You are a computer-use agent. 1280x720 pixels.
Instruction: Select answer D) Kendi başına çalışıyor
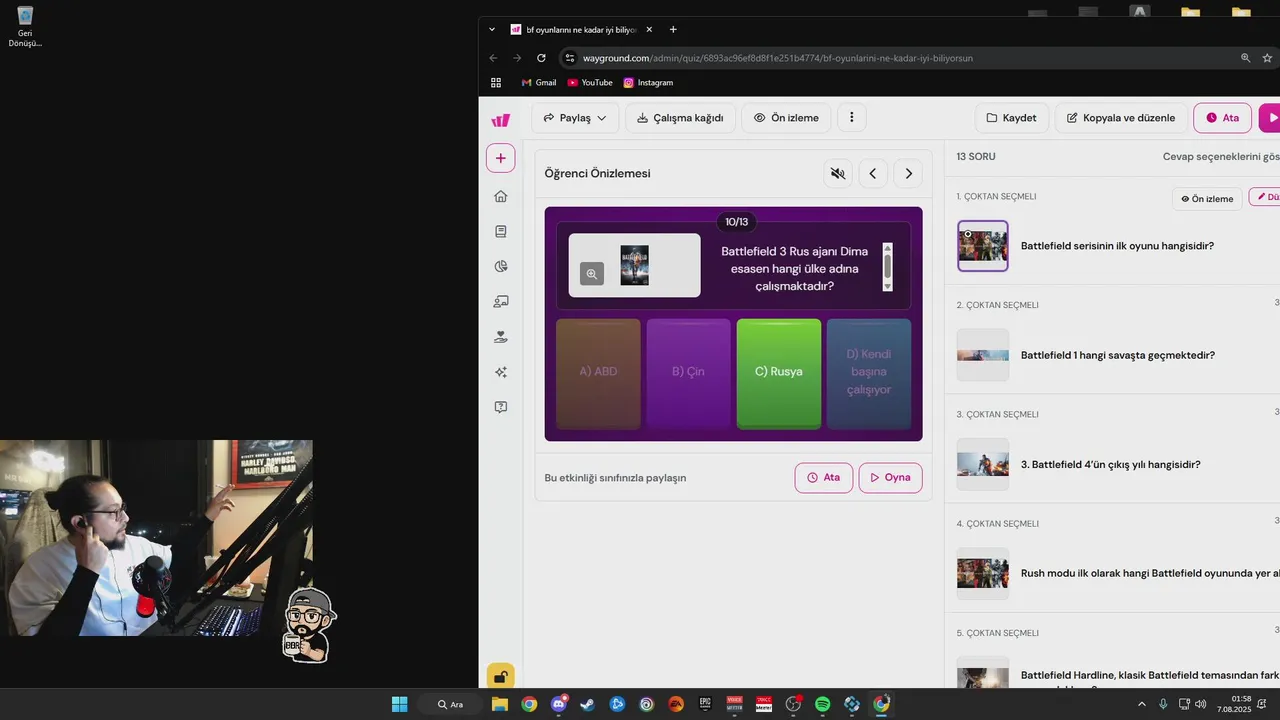coord(869,374)
